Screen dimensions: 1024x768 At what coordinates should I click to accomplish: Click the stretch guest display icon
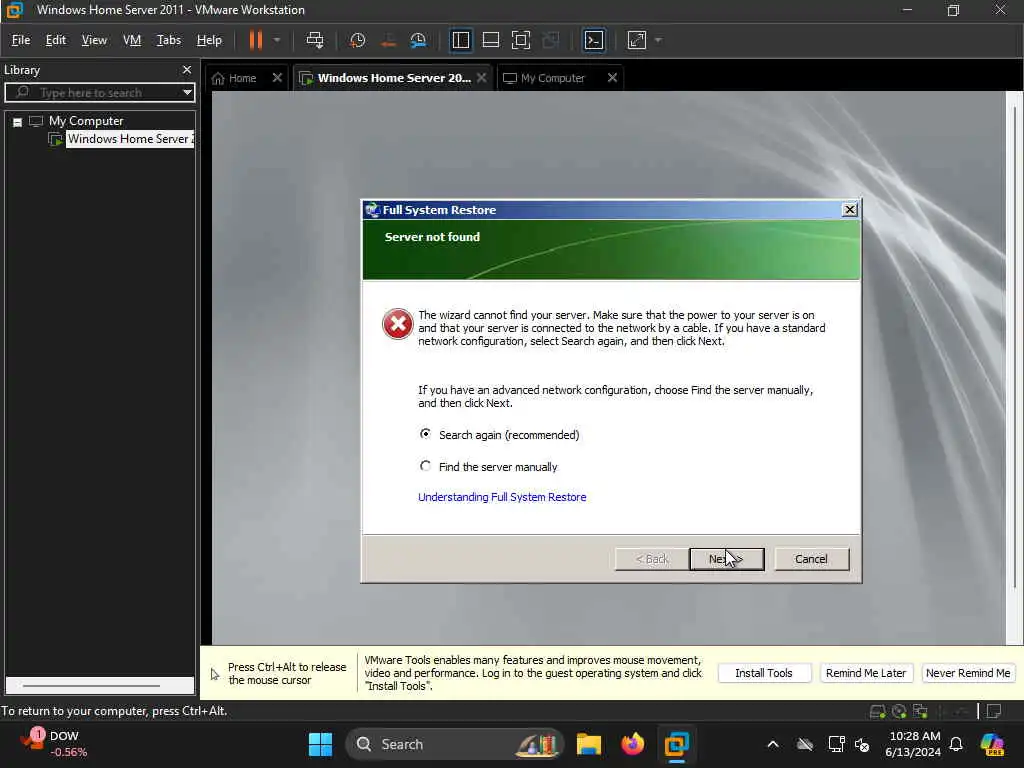(637, 40)
